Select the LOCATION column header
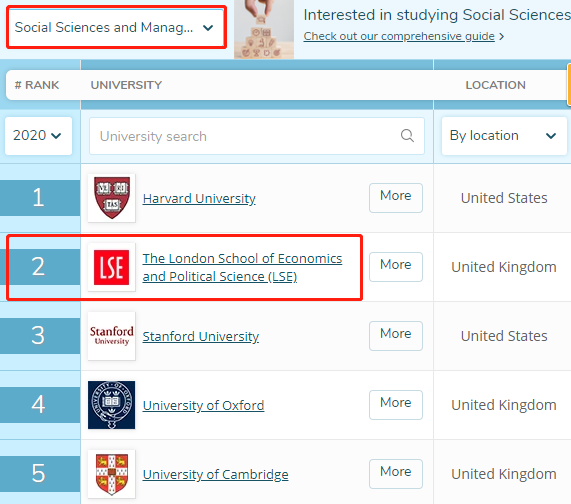The height and width of the screenshot is (504, 571). click(496, 85)
